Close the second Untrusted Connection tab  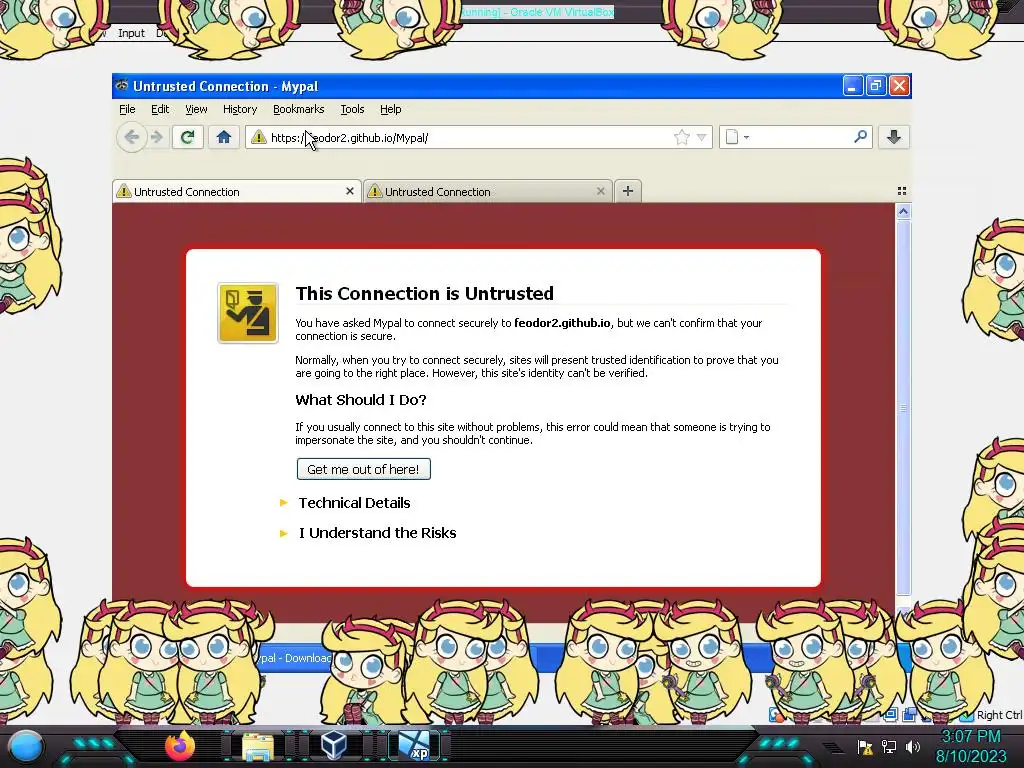tap(601, 191)
